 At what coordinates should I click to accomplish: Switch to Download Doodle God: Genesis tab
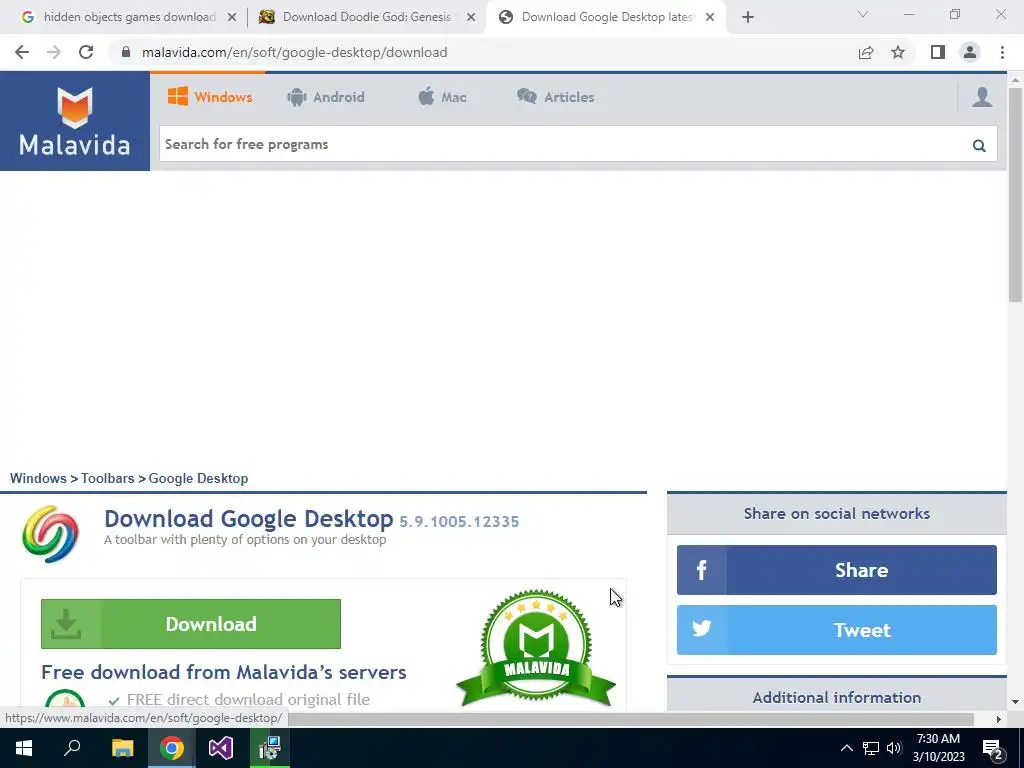366,17
